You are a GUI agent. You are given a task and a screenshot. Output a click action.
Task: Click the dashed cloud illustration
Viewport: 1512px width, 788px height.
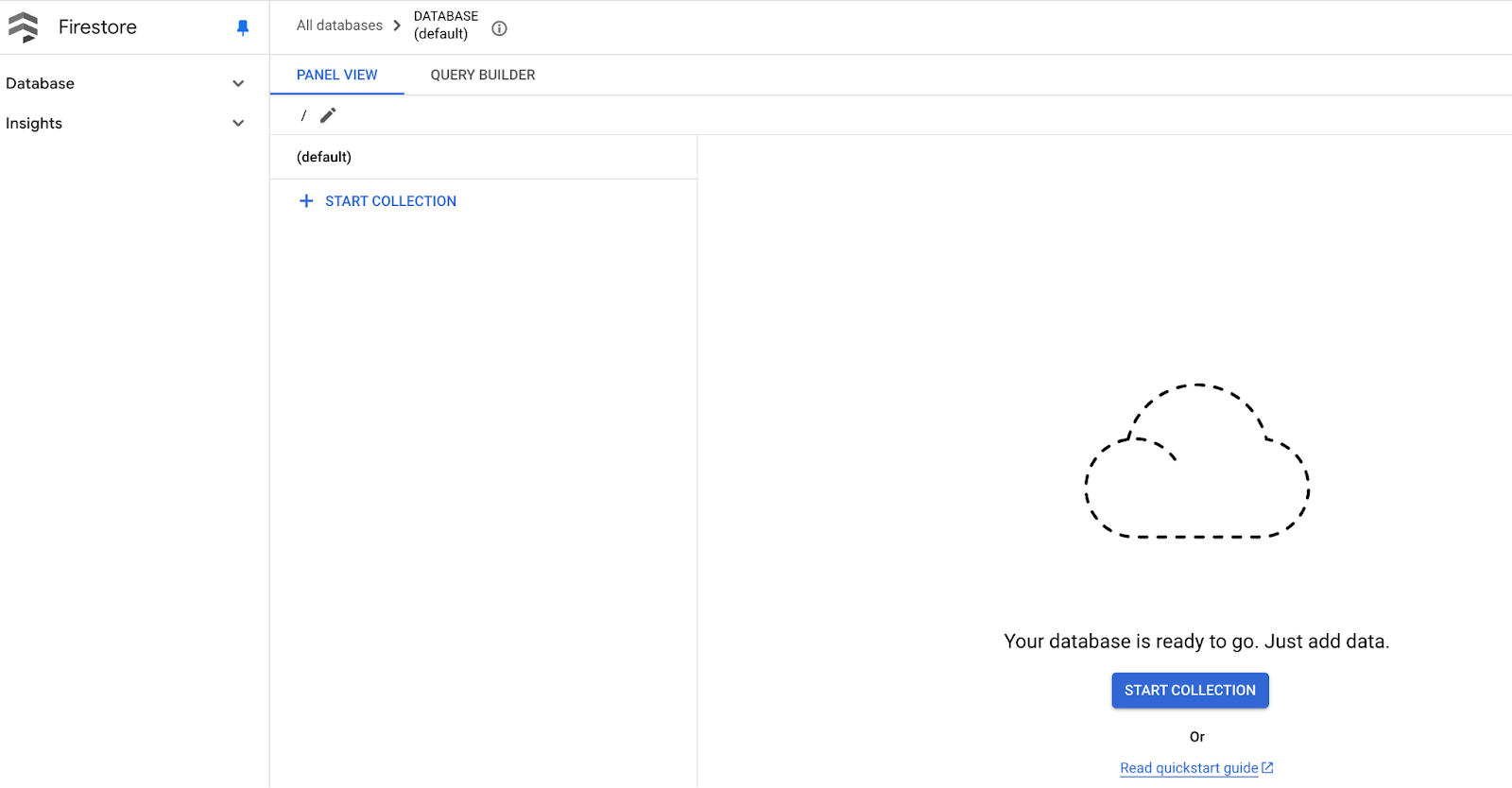coord(1197,463)
